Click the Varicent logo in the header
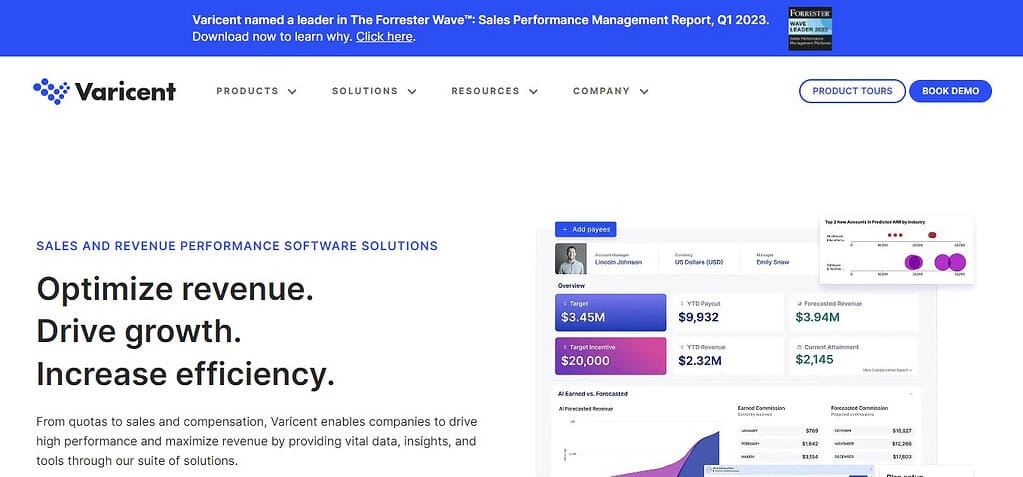The height and width of the screenshot is (477, 1023). [104, 91]
